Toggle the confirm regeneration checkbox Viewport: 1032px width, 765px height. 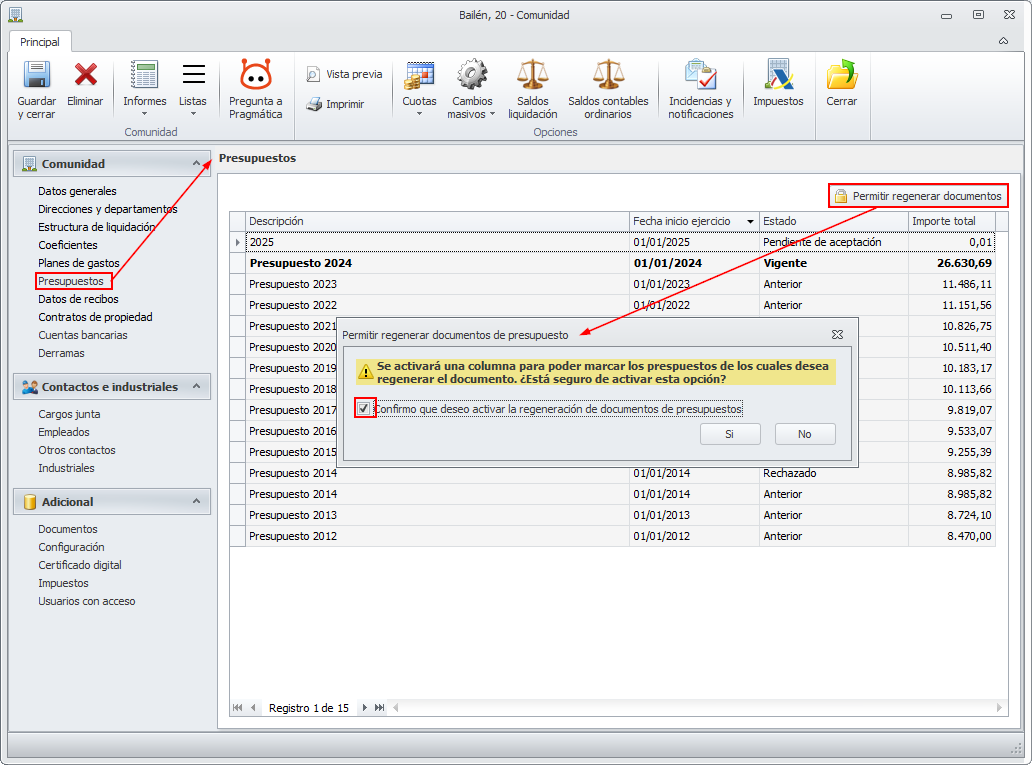click(364, 409)
